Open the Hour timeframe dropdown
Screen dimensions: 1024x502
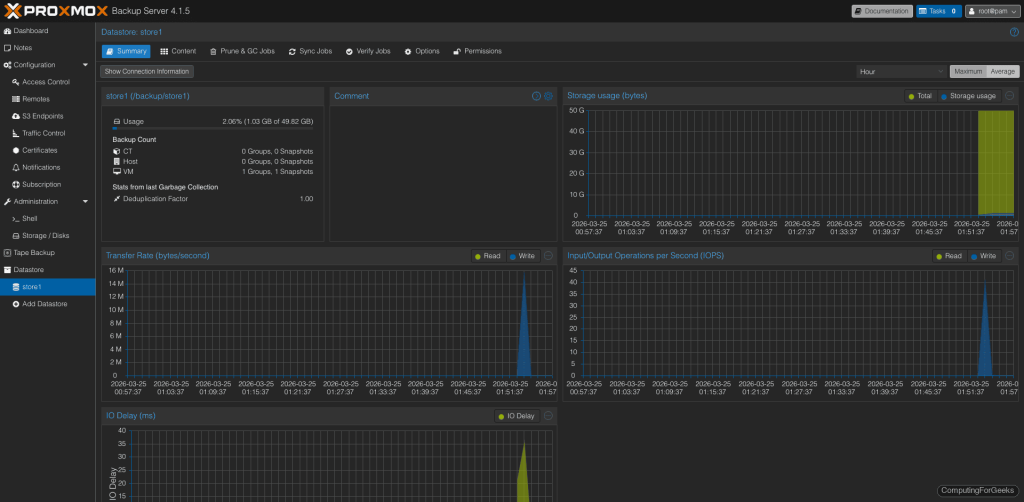tap(902, 72)
